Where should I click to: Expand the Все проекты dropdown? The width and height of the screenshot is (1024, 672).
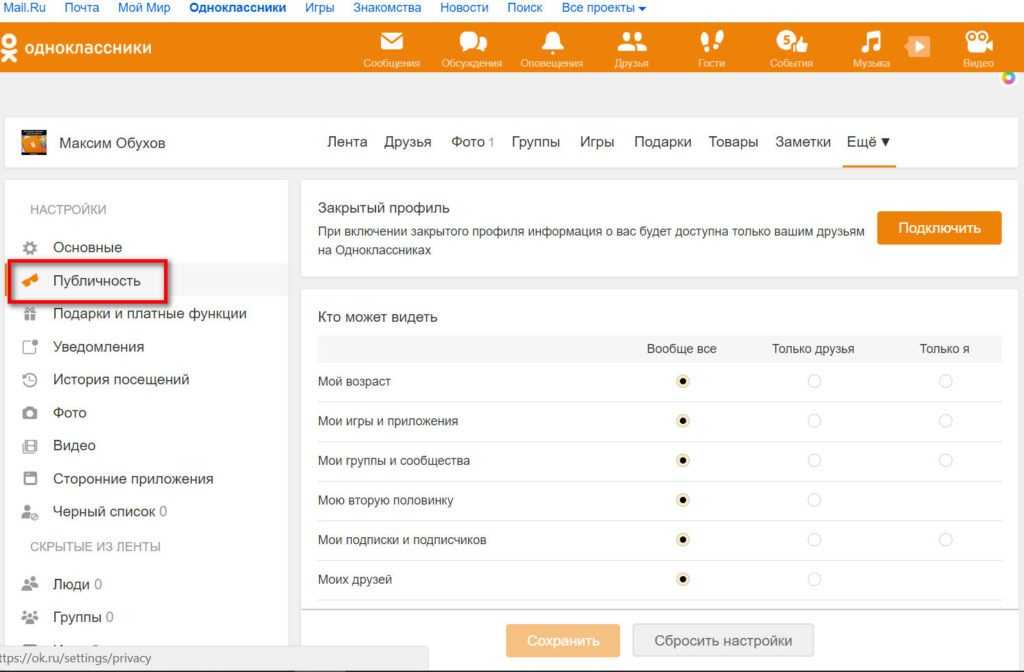pyautogui.click(x=603, y=8)
